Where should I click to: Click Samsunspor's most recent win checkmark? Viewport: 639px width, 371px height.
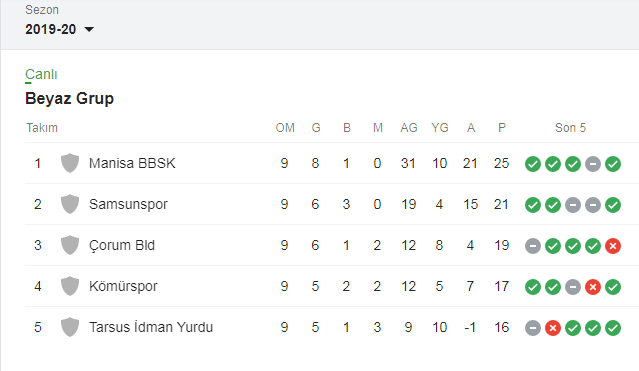[613, 205]
